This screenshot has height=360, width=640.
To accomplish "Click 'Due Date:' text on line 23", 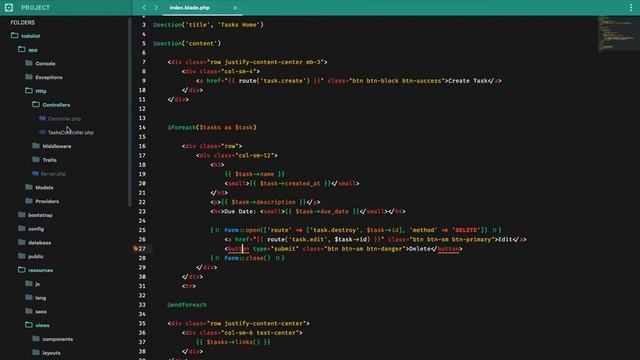I will [x=240, y=211].
